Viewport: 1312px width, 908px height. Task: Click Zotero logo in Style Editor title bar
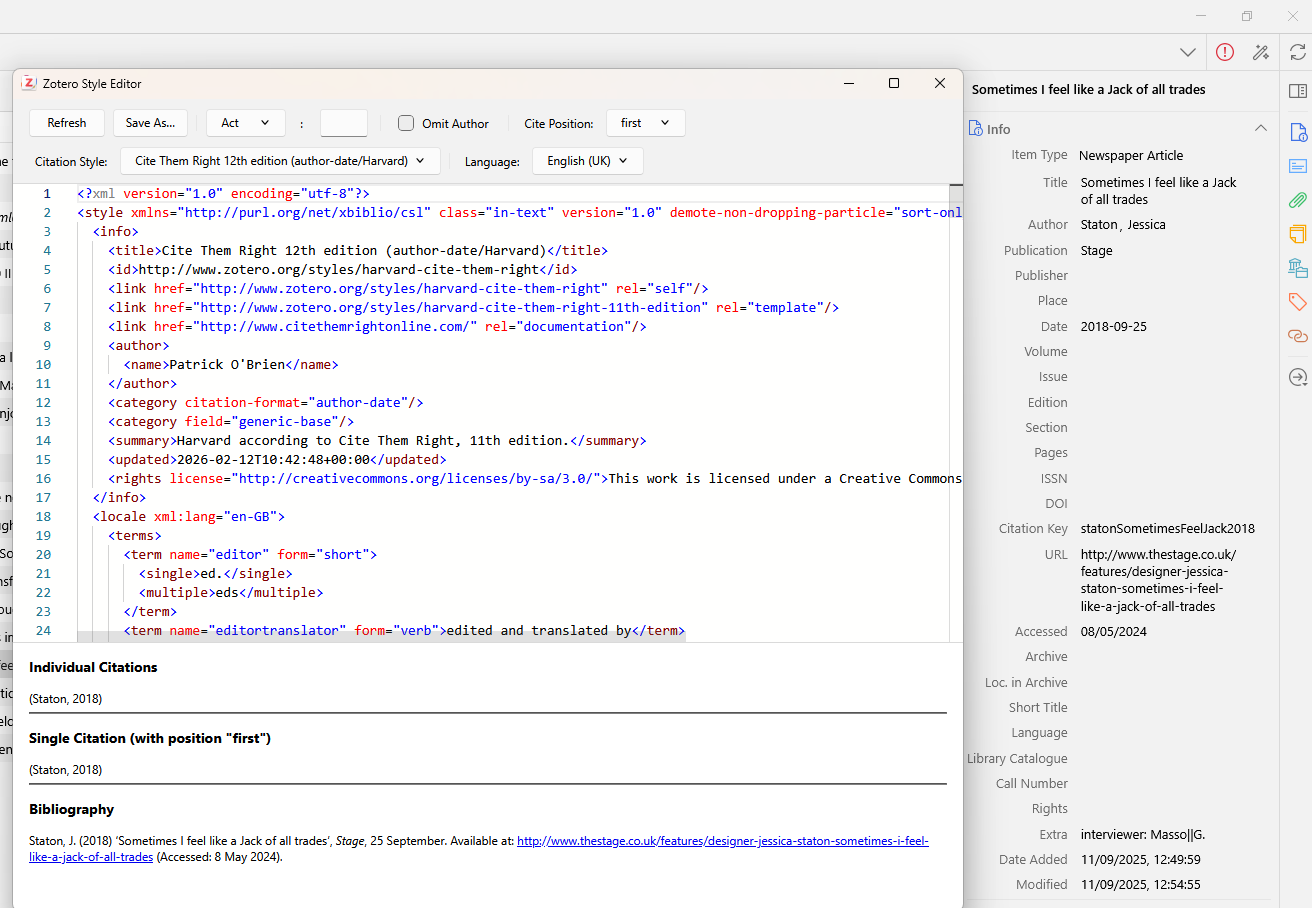point(29,84)
